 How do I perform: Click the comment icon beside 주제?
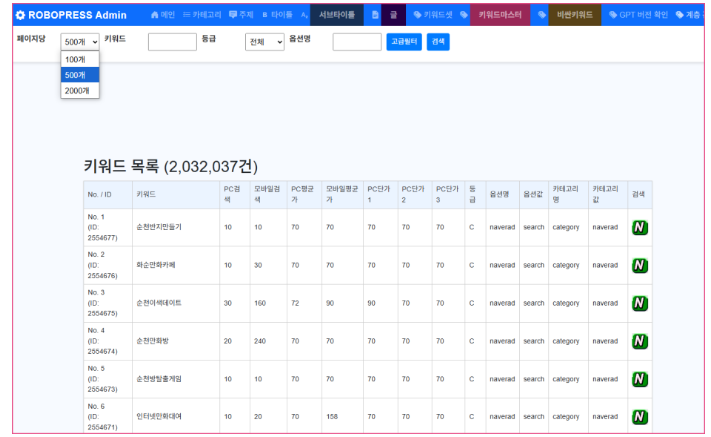pyautogui.click(x=233, y=15)
